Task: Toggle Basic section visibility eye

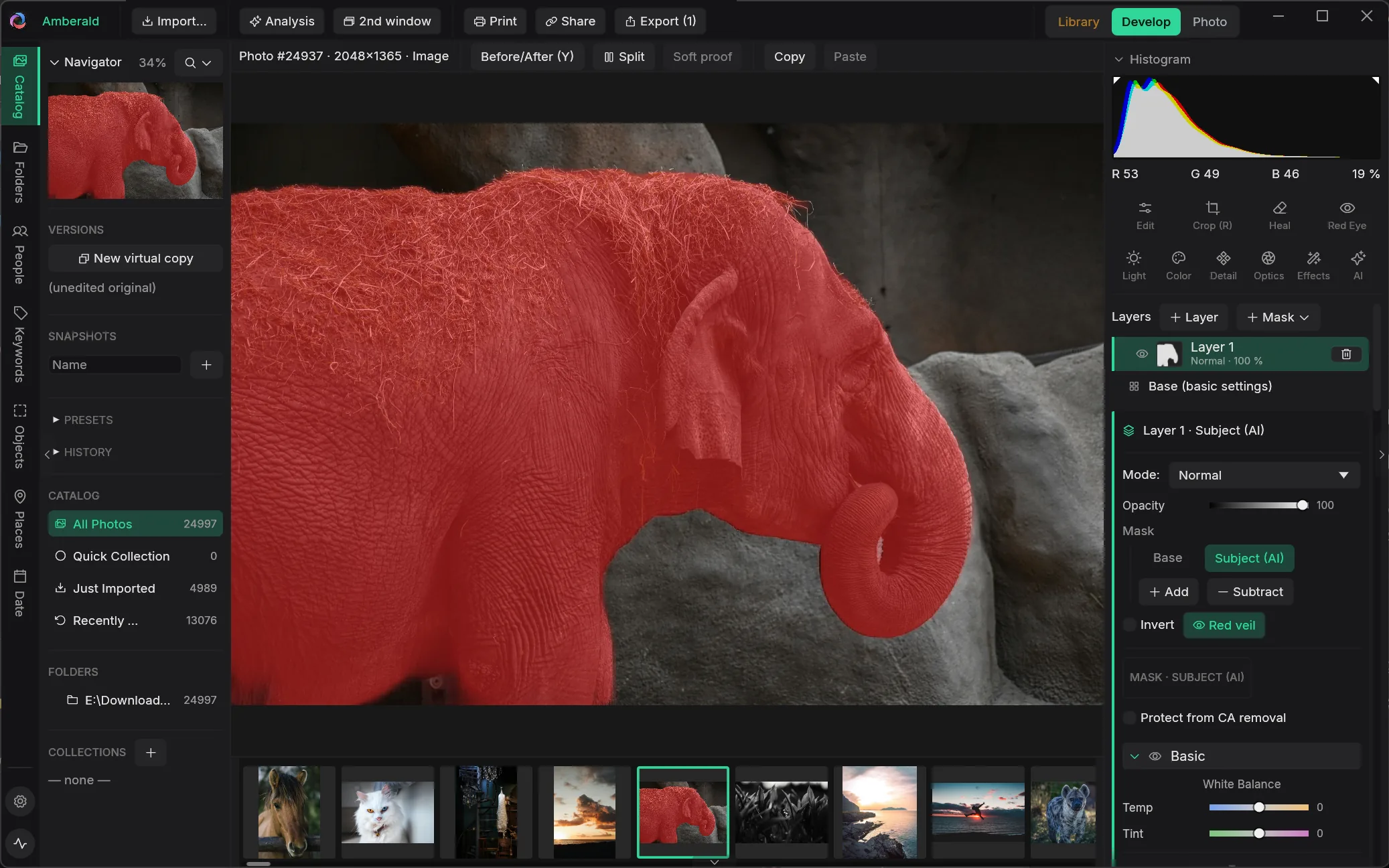Action: pyautogui.click(x=1155, y=756)
